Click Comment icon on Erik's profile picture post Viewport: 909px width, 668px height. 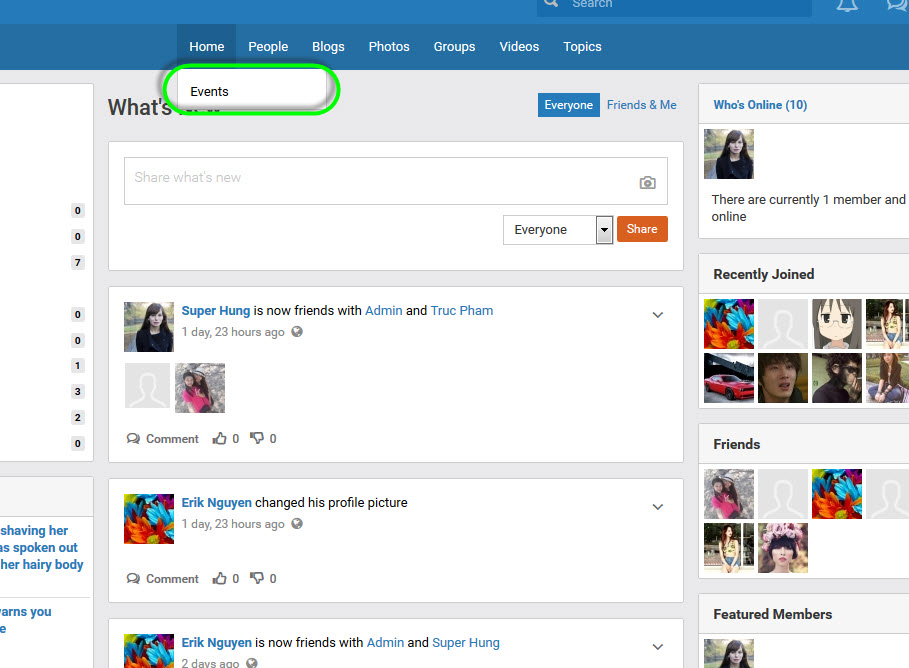point(134,579)
